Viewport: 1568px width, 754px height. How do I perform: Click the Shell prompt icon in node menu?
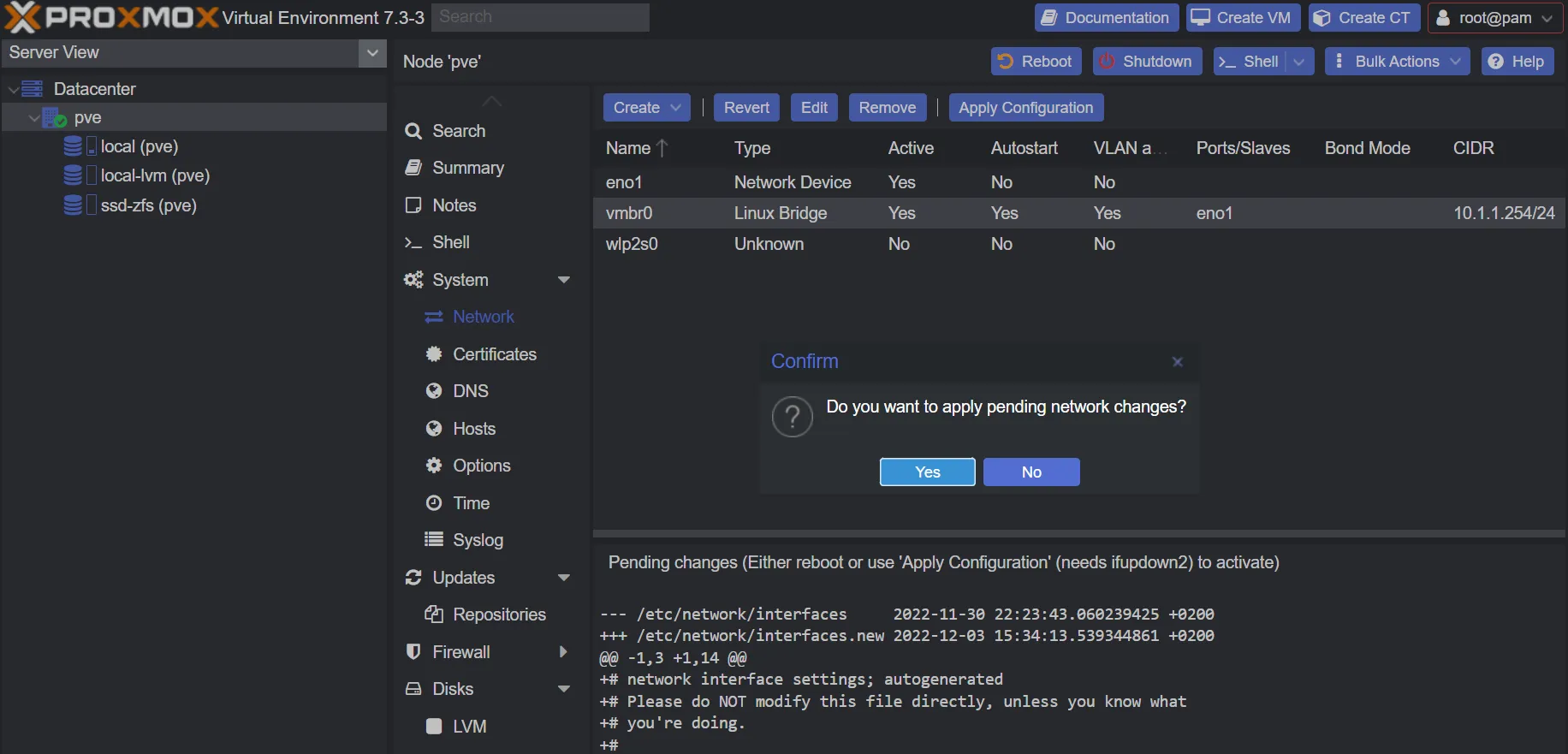click(413, 242)
